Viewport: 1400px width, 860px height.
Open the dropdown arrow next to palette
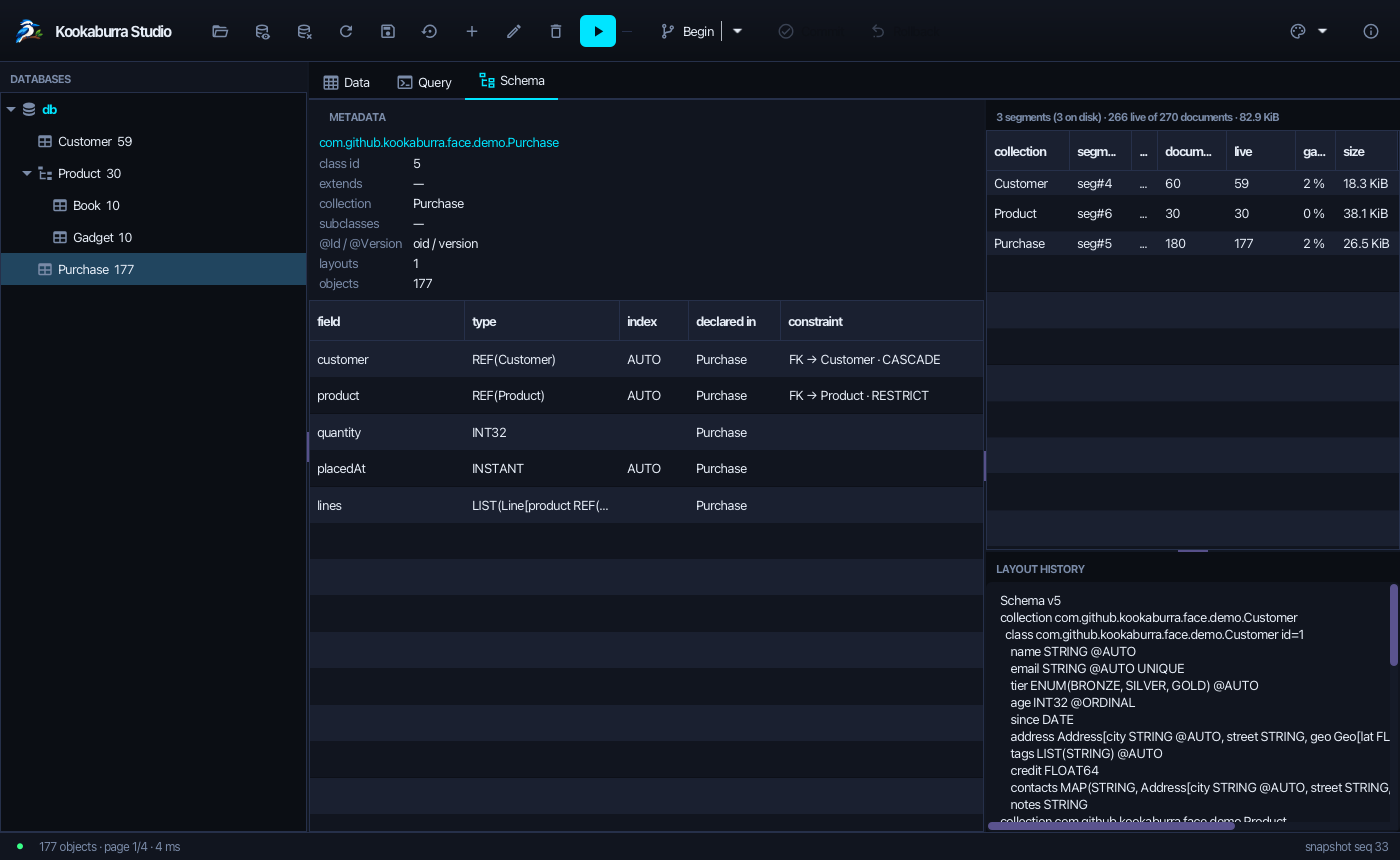pyautogui.click(x=1323, y=31)
